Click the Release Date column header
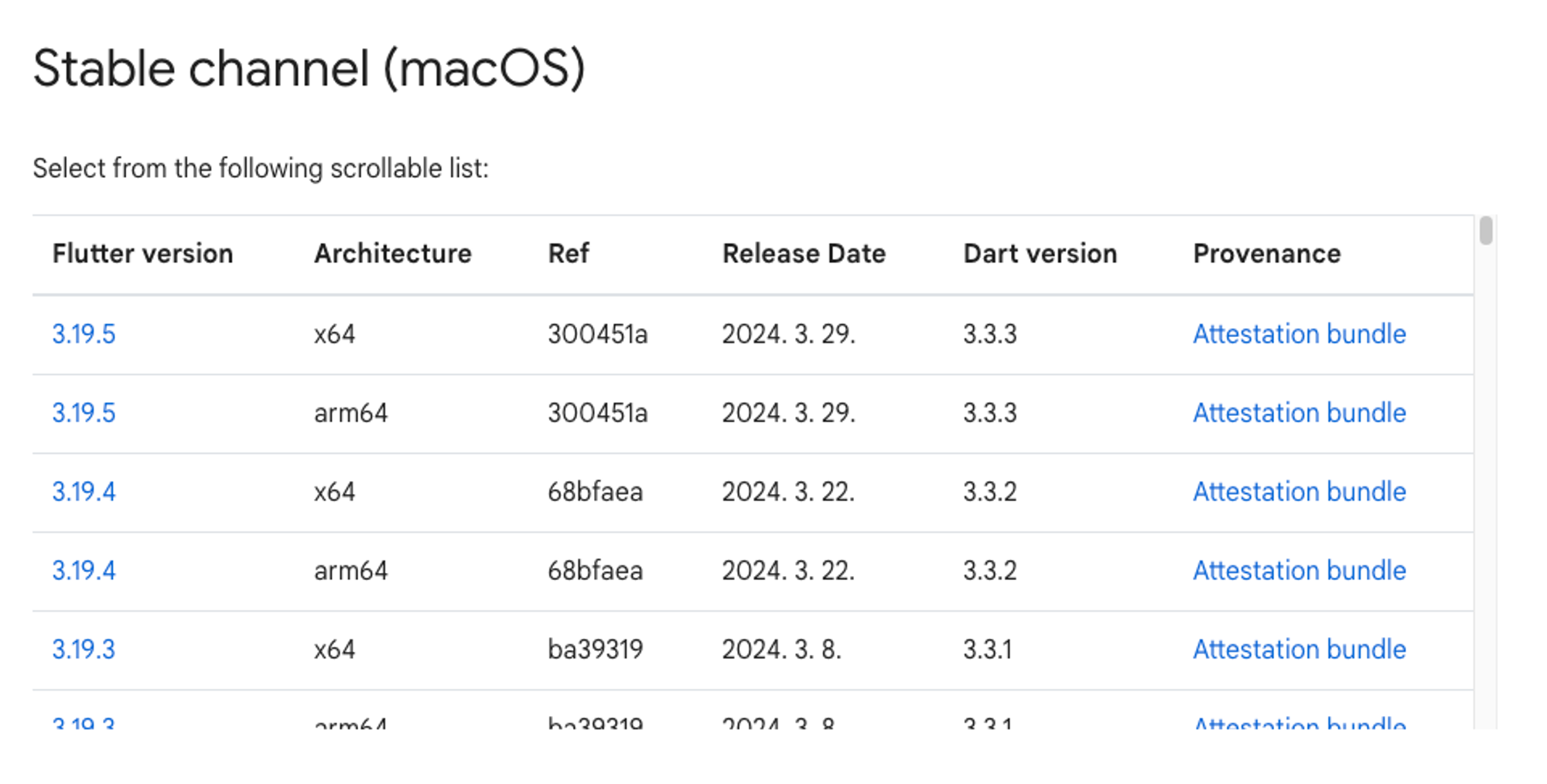 coord(804,254)
